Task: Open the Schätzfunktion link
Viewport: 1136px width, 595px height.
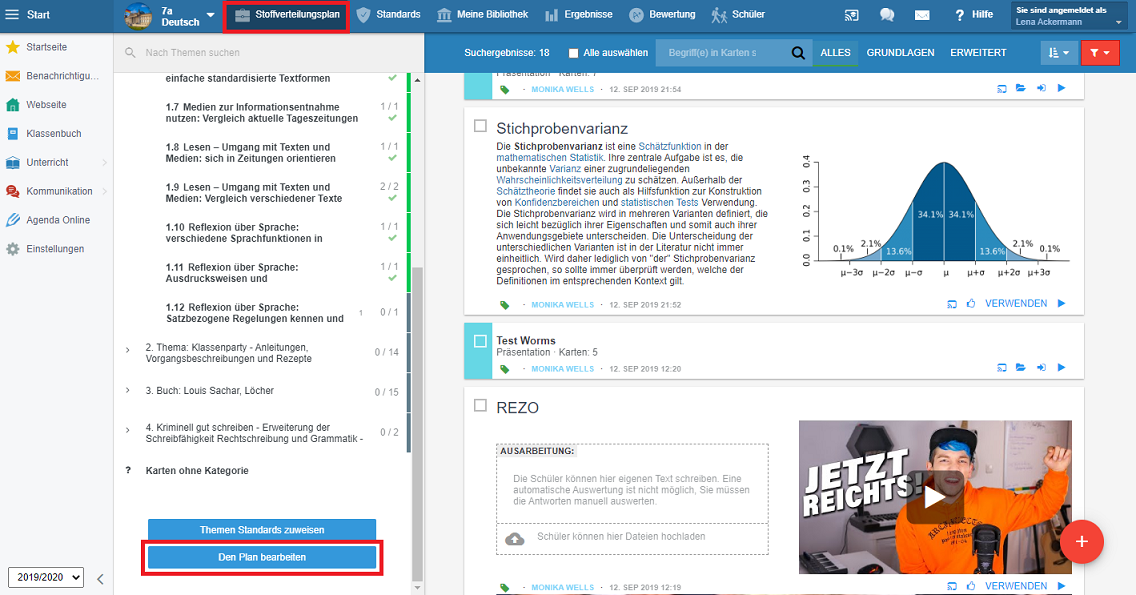Action: 669,146
